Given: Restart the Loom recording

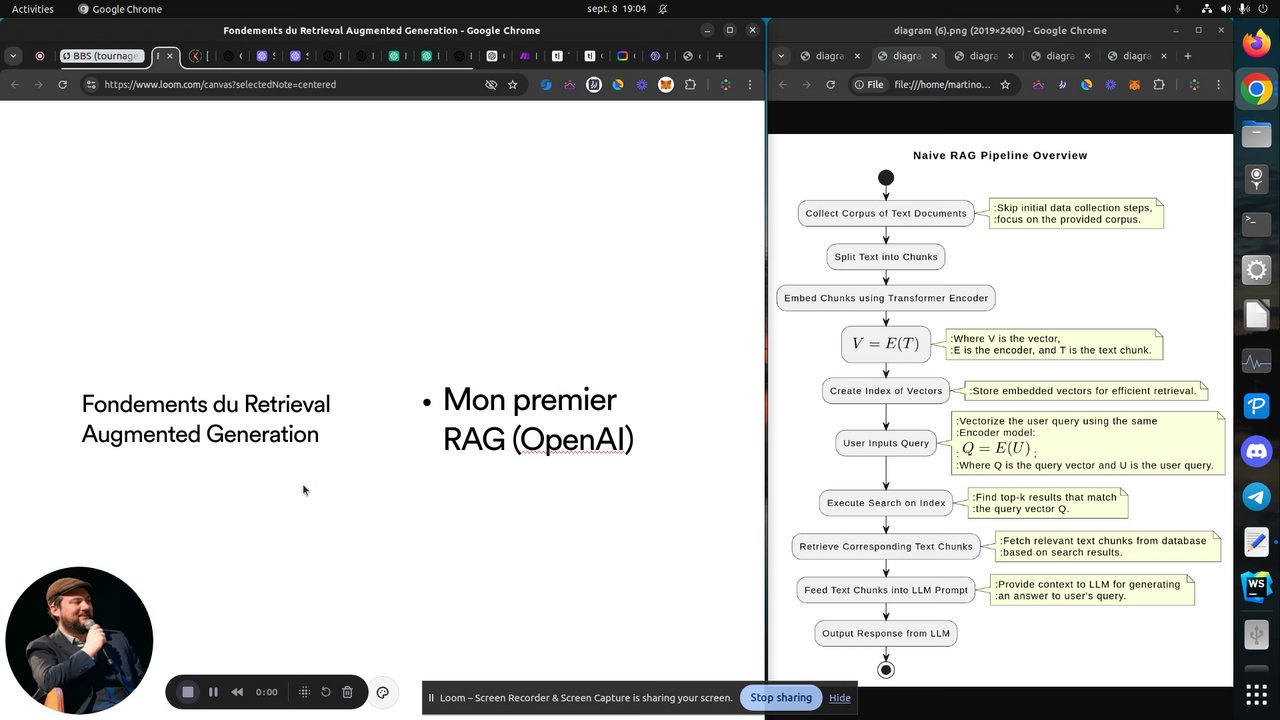Looking at the screenshot, I should pyautogui.click(x=326, y=692).
